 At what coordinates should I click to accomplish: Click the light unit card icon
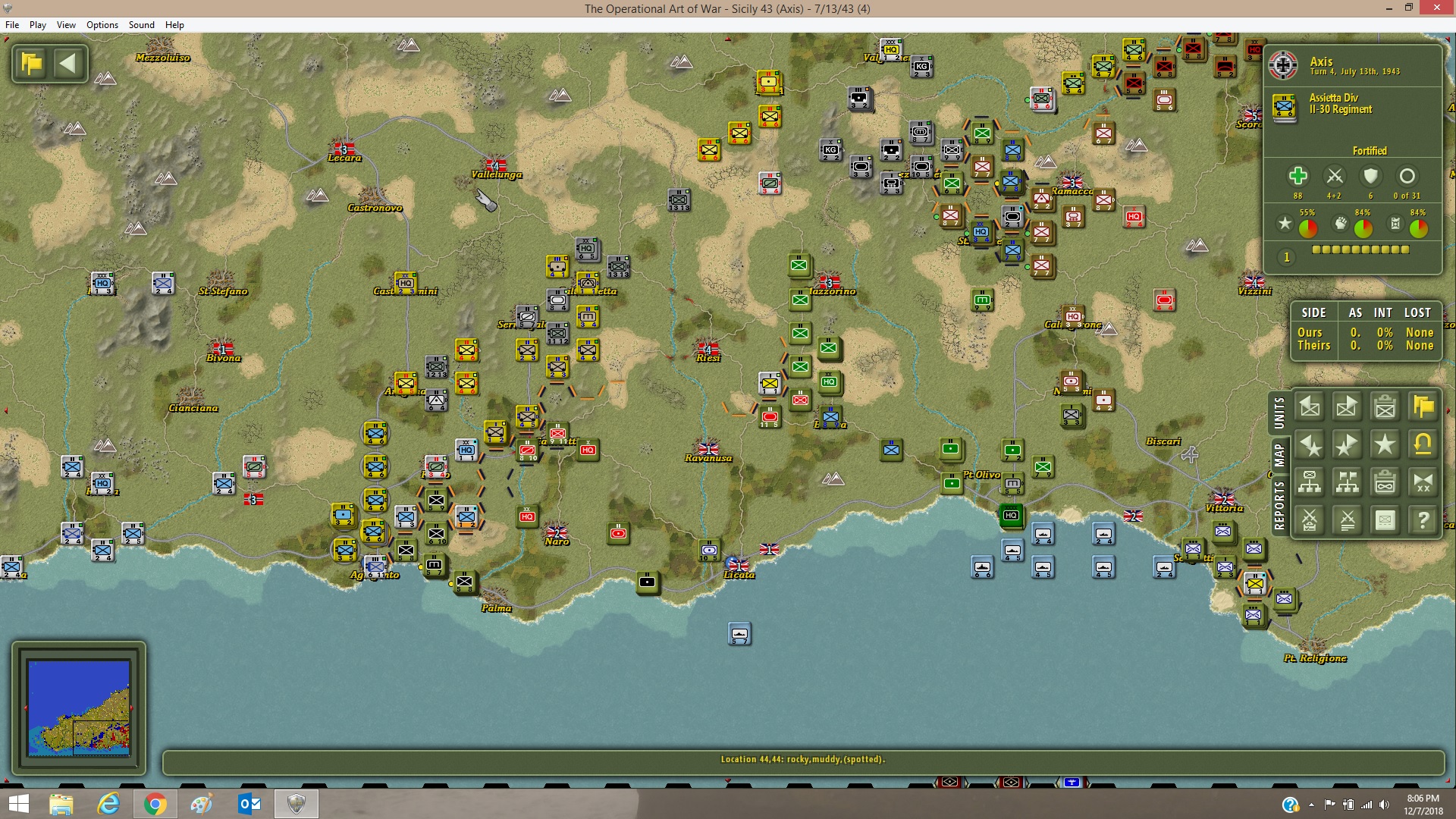click(x=1385, y=520)
